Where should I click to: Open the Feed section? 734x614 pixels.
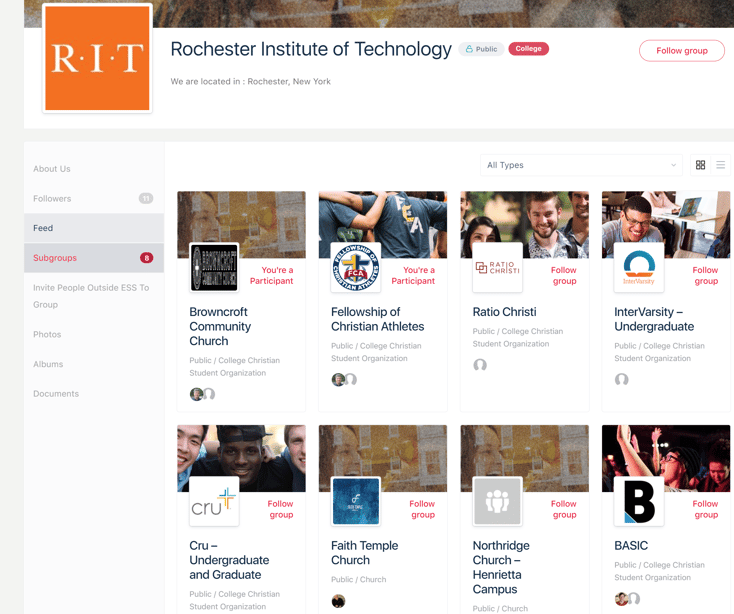click(94, 228)
